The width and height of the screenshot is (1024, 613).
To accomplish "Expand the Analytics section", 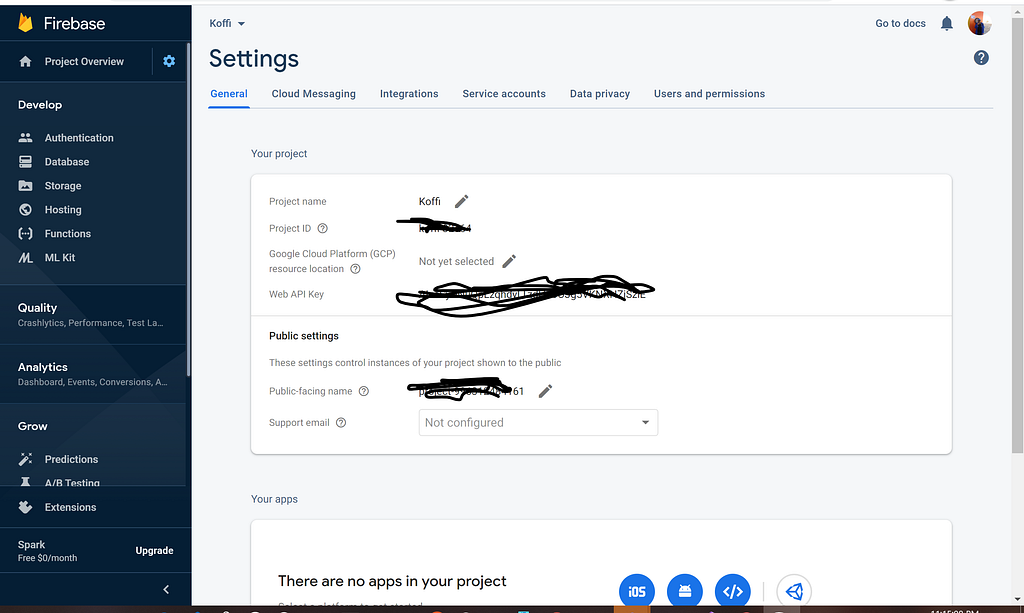I will [93, 373].
